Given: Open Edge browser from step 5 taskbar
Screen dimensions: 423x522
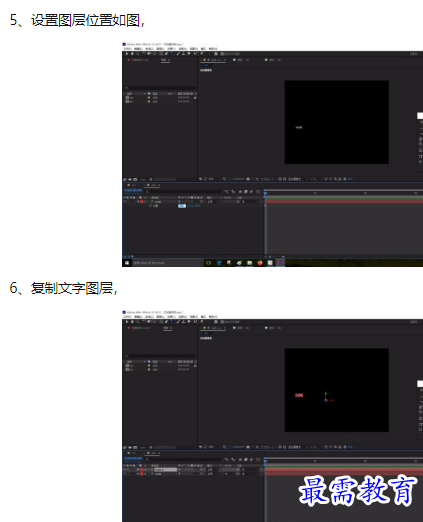Looking at the screenshot, I should (219, 263).
